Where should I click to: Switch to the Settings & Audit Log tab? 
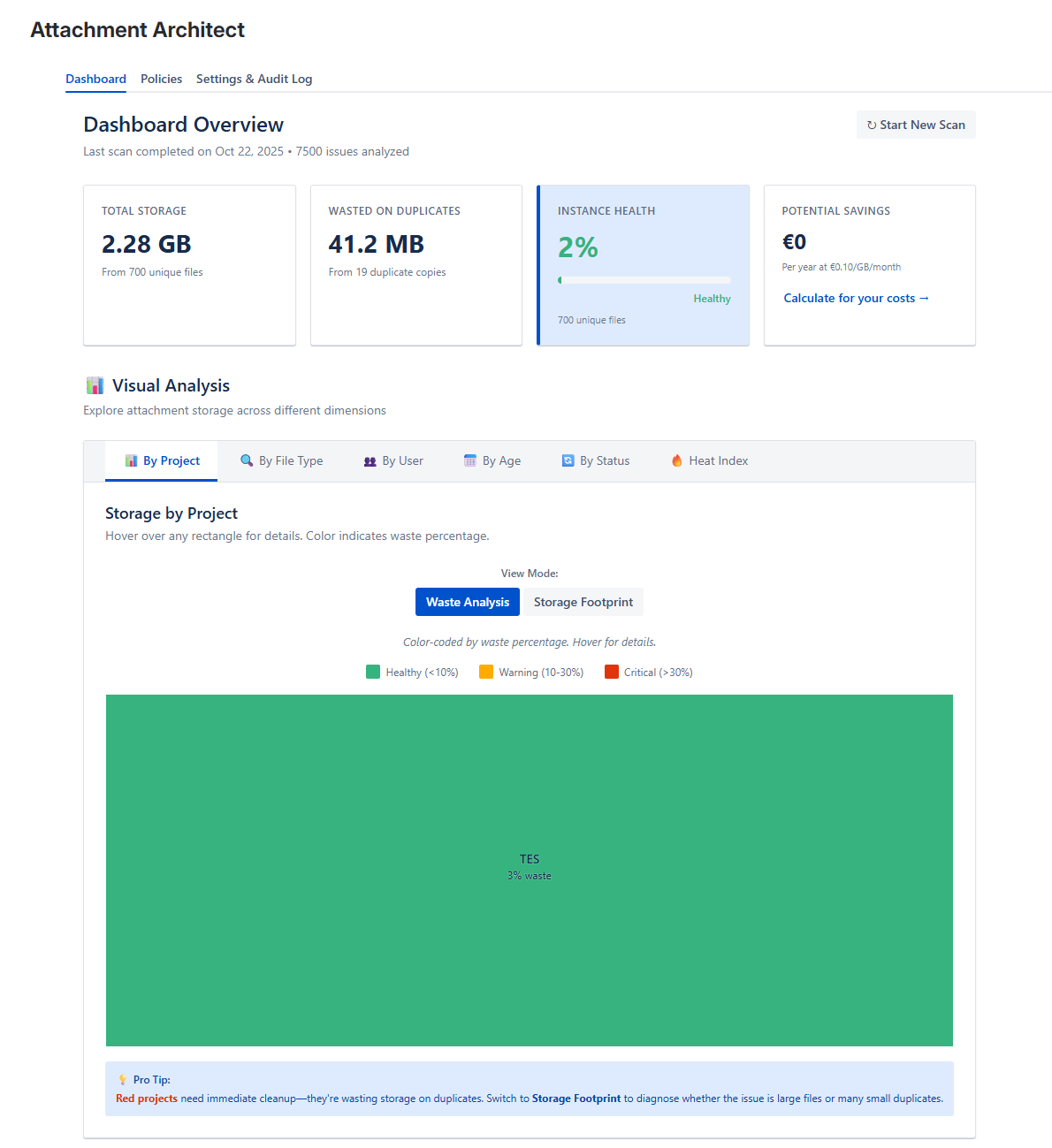pos(254,79)
